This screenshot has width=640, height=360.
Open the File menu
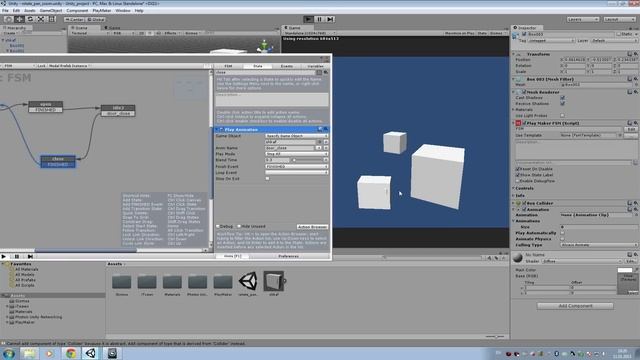[5, 11]
